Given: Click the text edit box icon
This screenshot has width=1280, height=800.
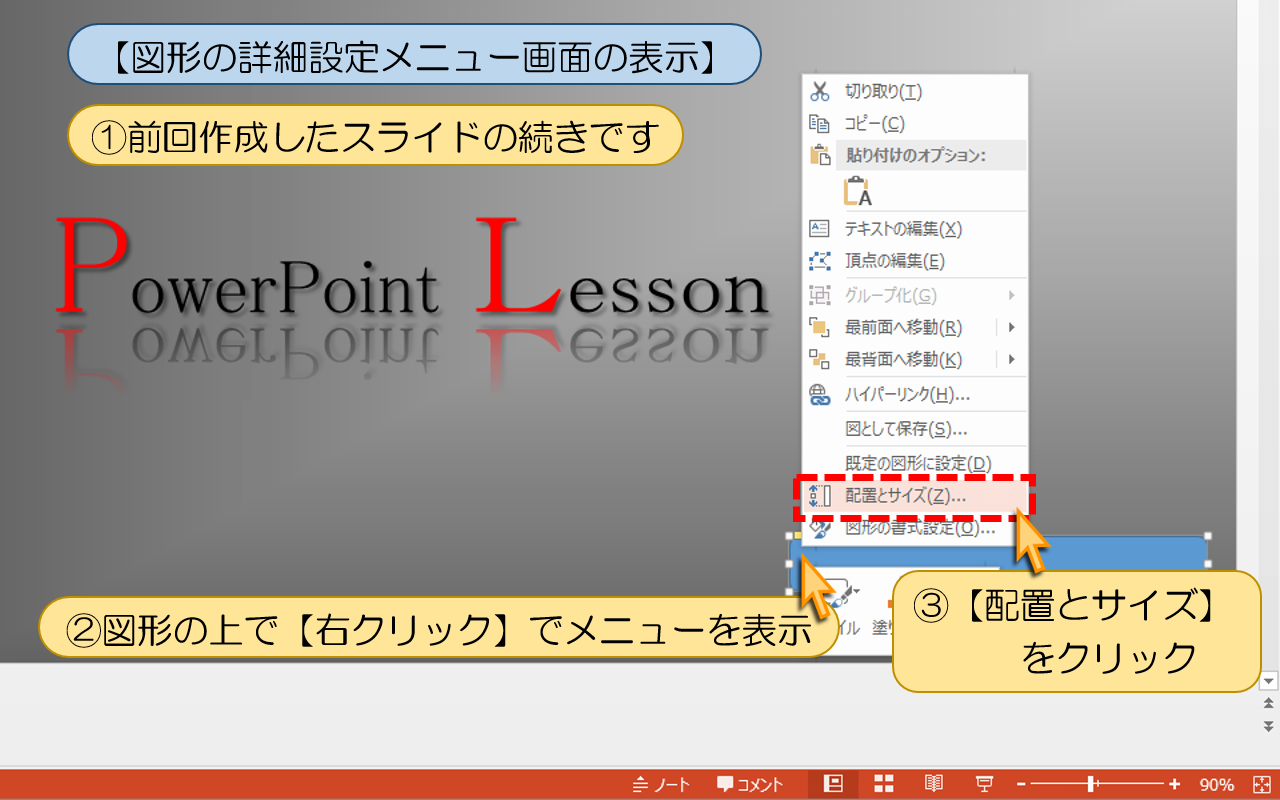Looking at the screenshot, I should coord(819,229).
